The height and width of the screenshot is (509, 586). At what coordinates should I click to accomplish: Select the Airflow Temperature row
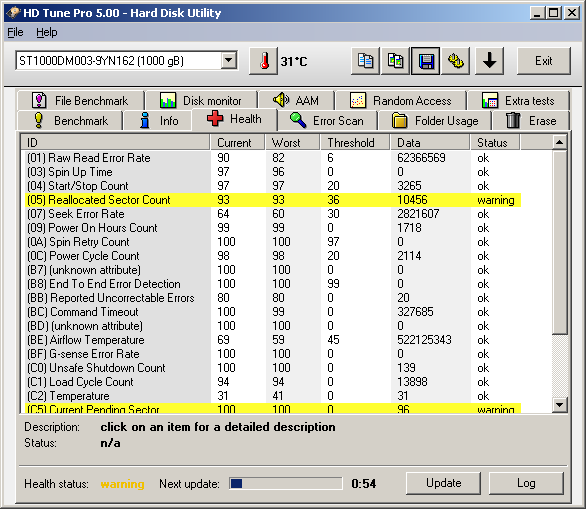pos(273,340)
